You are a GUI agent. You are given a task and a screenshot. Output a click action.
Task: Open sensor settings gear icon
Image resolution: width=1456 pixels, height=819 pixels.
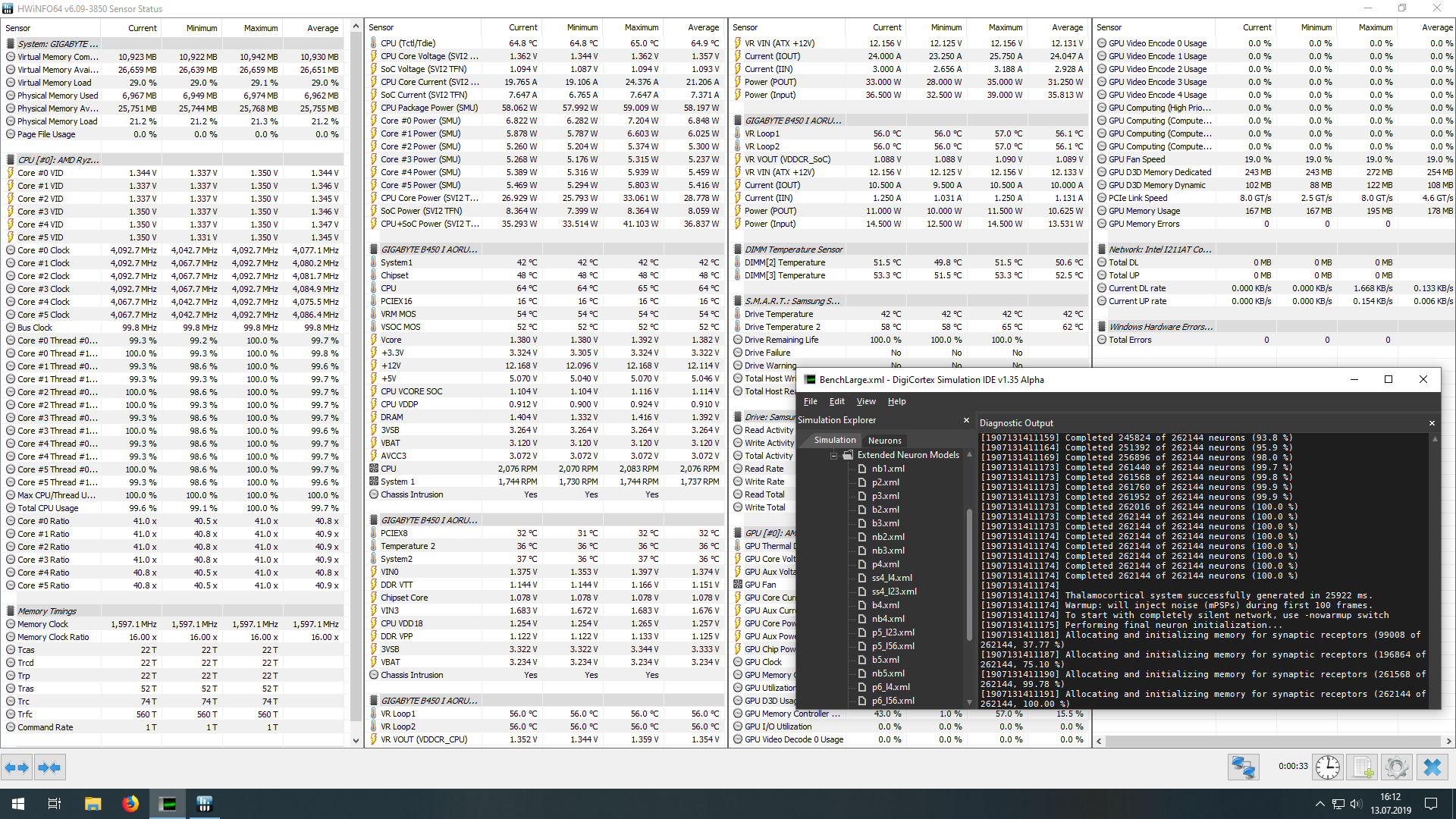pos(1397,767)
